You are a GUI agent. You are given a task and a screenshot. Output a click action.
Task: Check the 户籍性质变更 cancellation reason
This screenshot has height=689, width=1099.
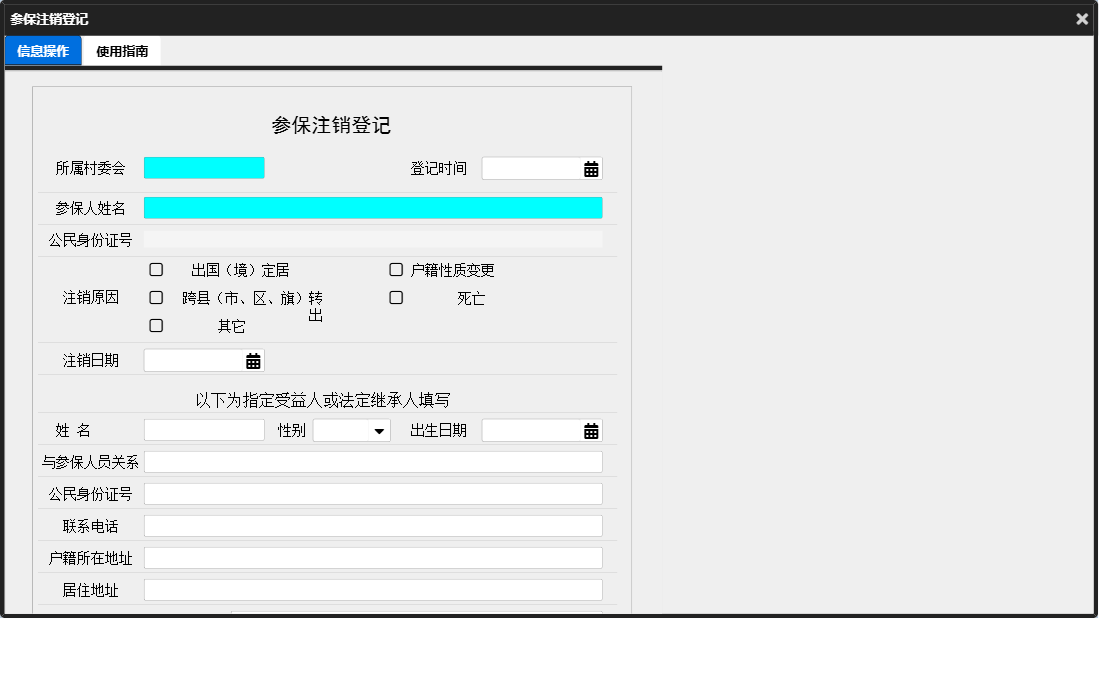click(396, 269)
